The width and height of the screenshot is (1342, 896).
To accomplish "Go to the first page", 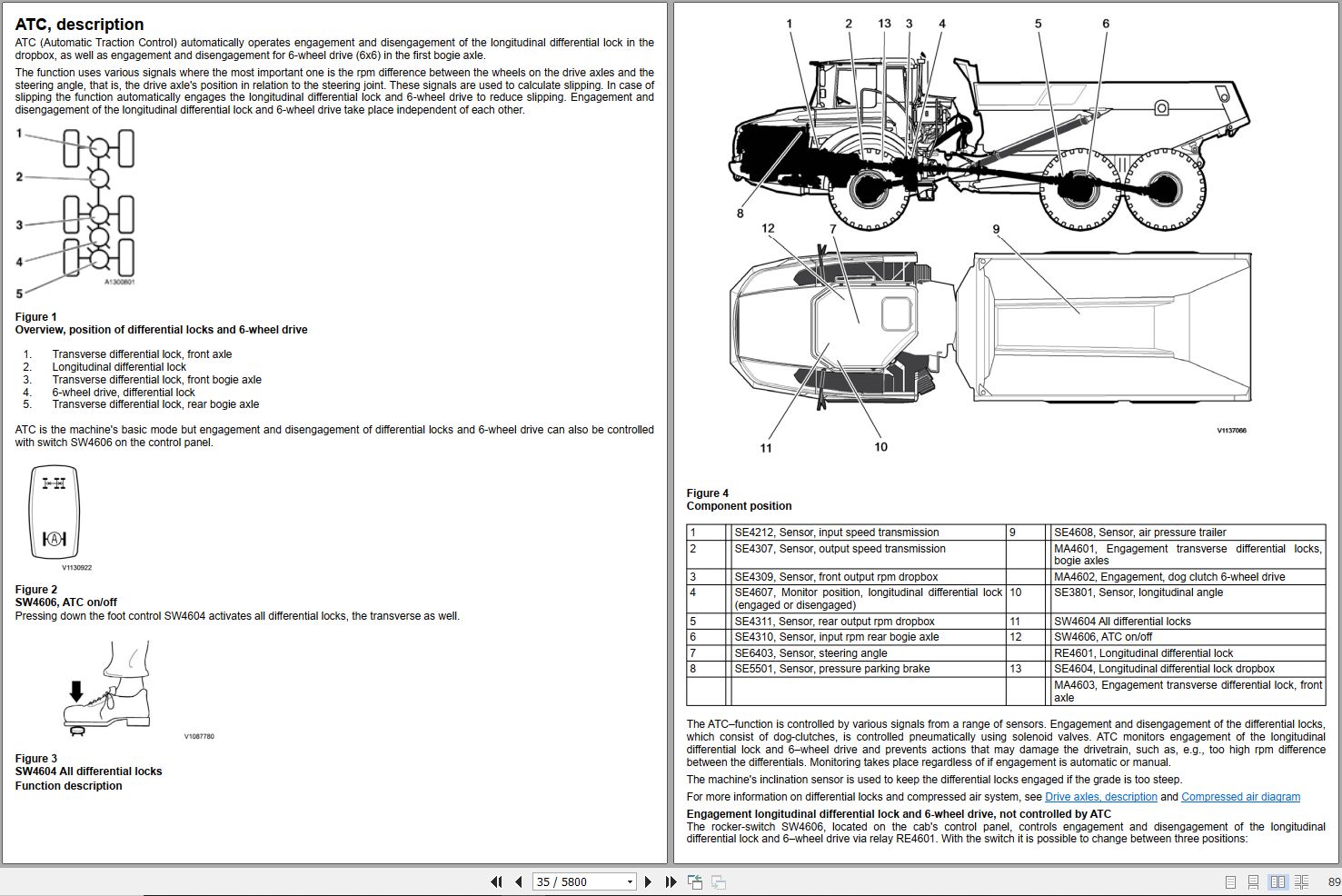I will coord(496,881).
